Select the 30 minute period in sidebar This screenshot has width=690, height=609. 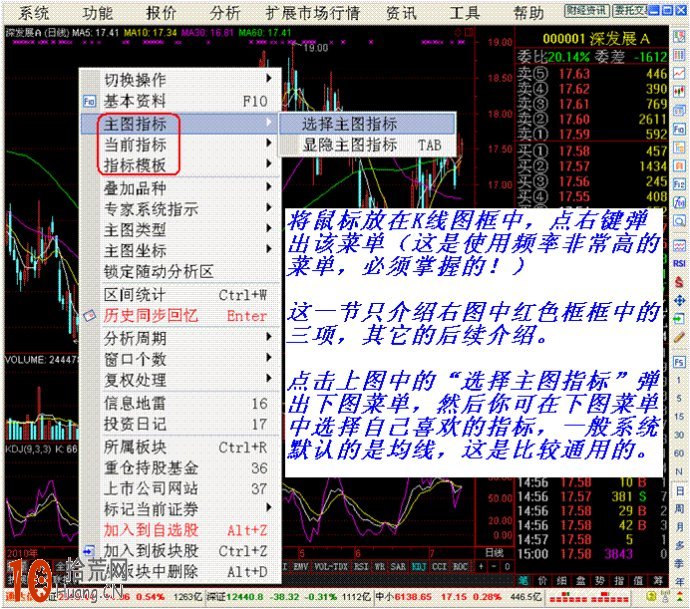679,435
